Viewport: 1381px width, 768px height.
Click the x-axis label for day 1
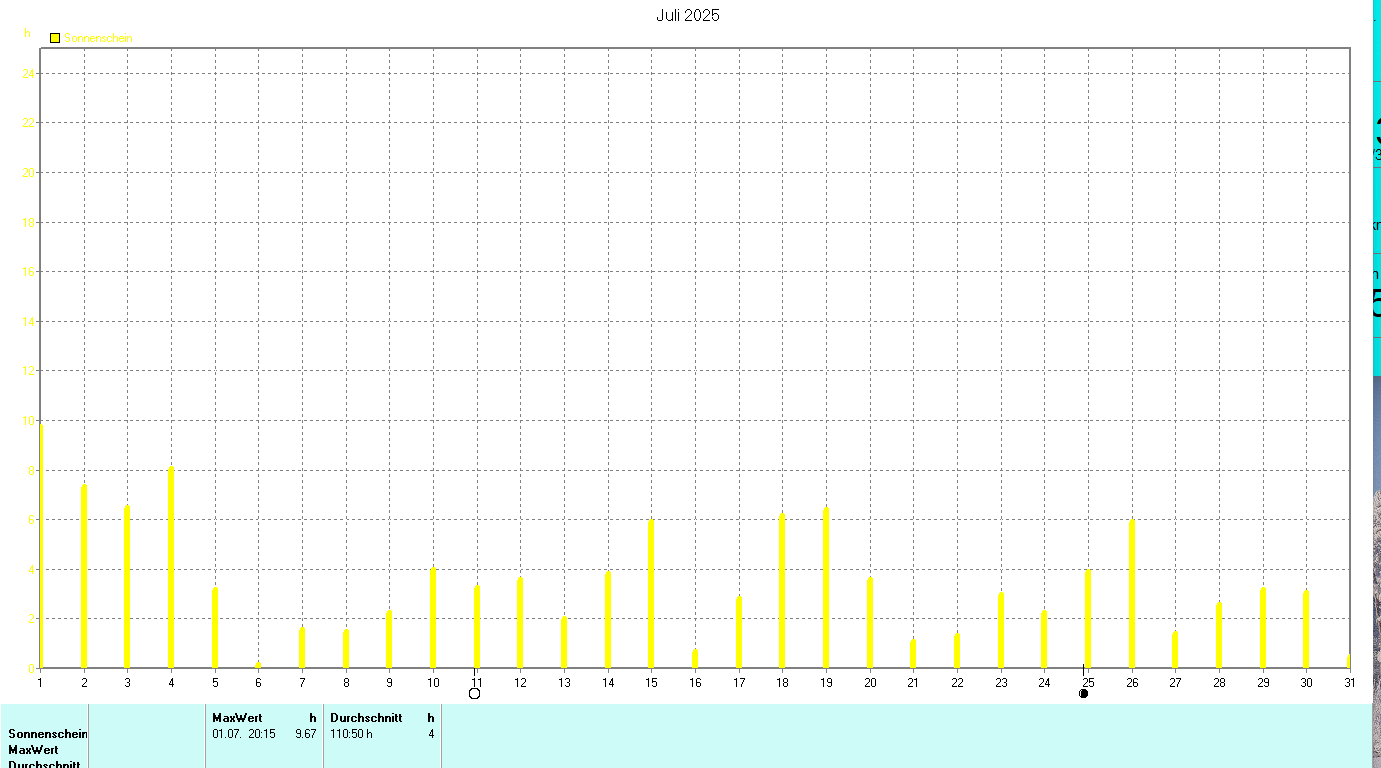[40, 682]
